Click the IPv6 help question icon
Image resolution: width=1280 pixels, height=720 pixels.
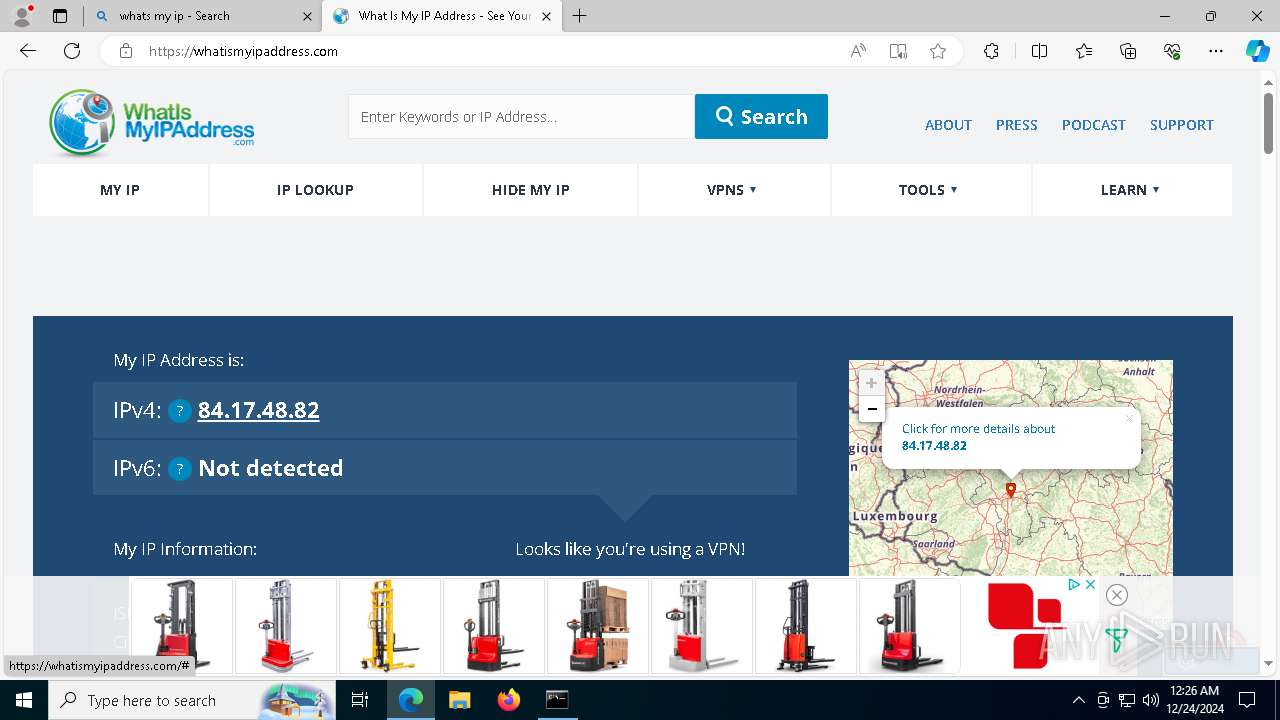pyautogui.click(x=180, y=469)
